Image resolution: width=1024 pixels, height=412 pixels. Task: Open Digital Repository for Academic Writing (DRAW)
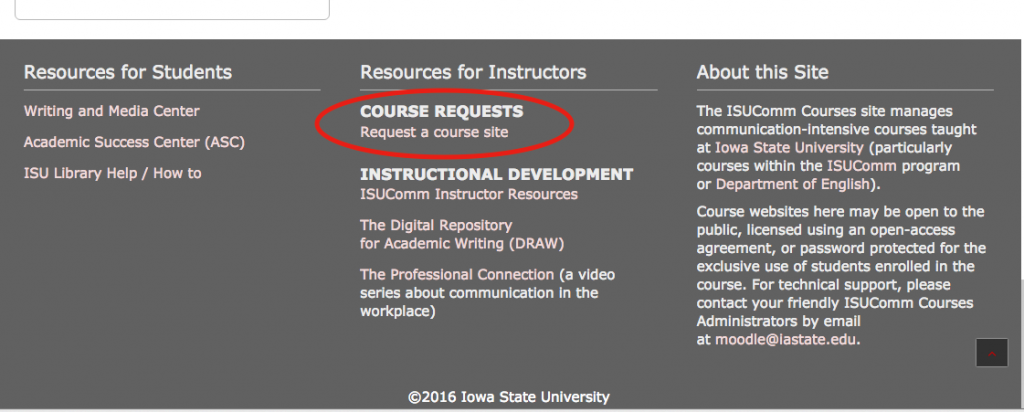(462, 234)
